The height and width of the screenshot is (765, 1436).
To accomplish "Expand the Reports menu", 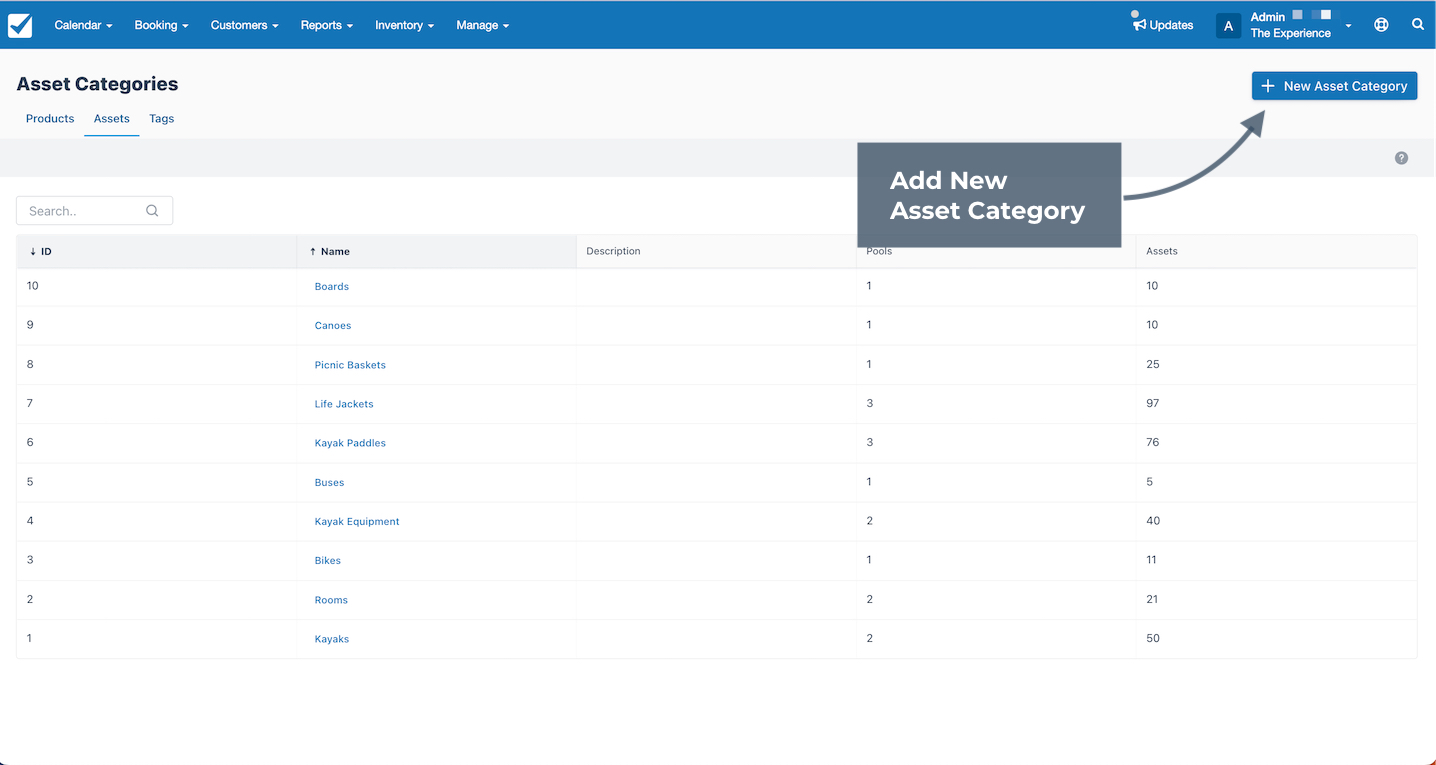I will 326,25.
